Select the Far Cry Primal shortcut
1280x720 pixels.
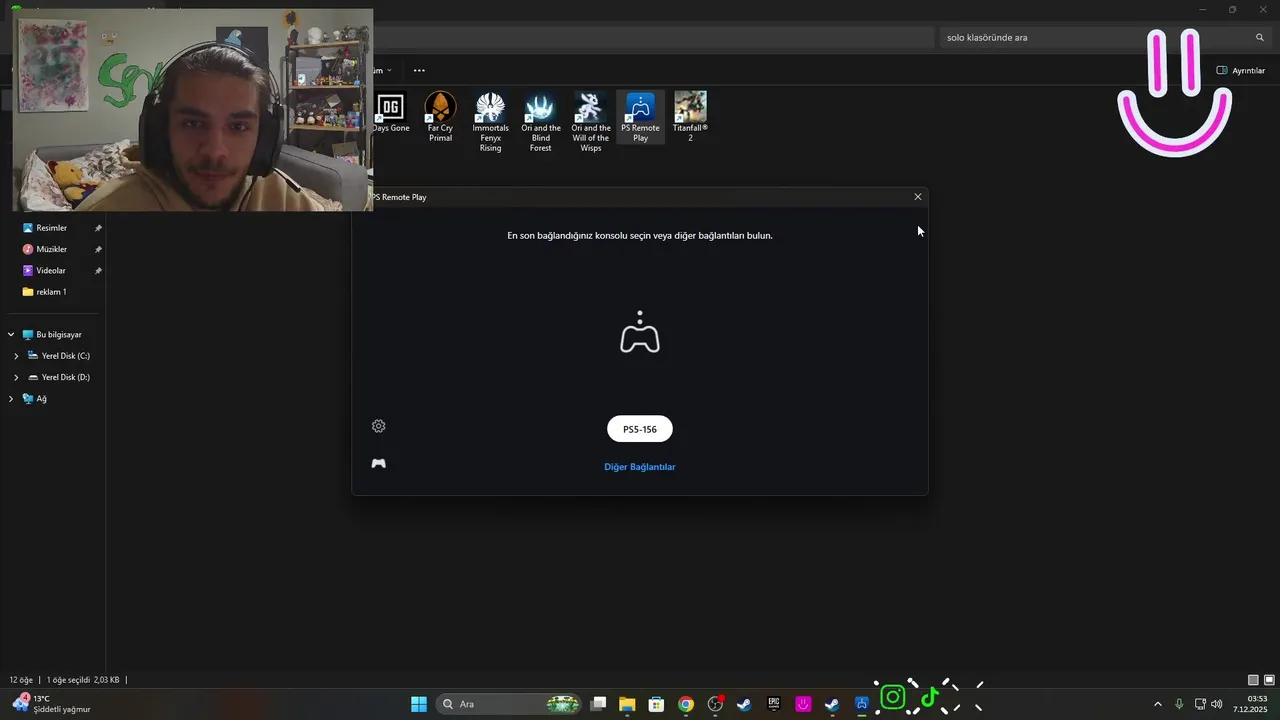[x=440, y=117]
